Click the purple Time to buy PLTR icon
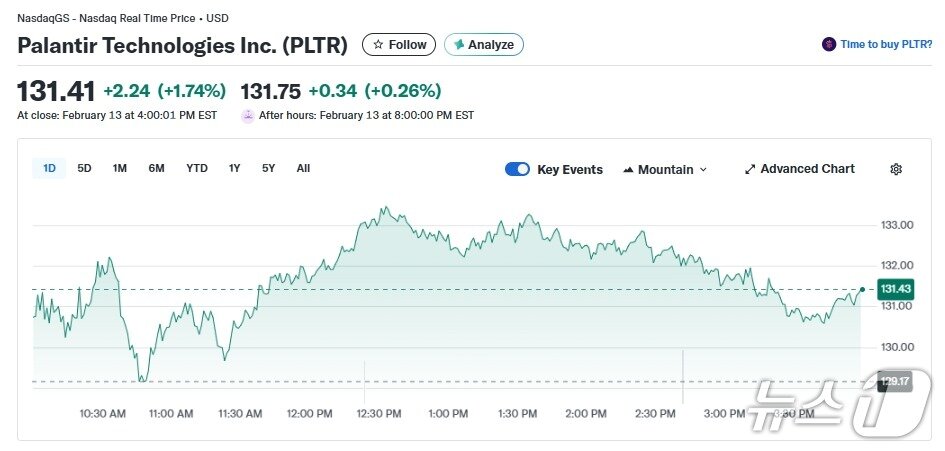Screen dimensions: 945x451 pos(829,45)
